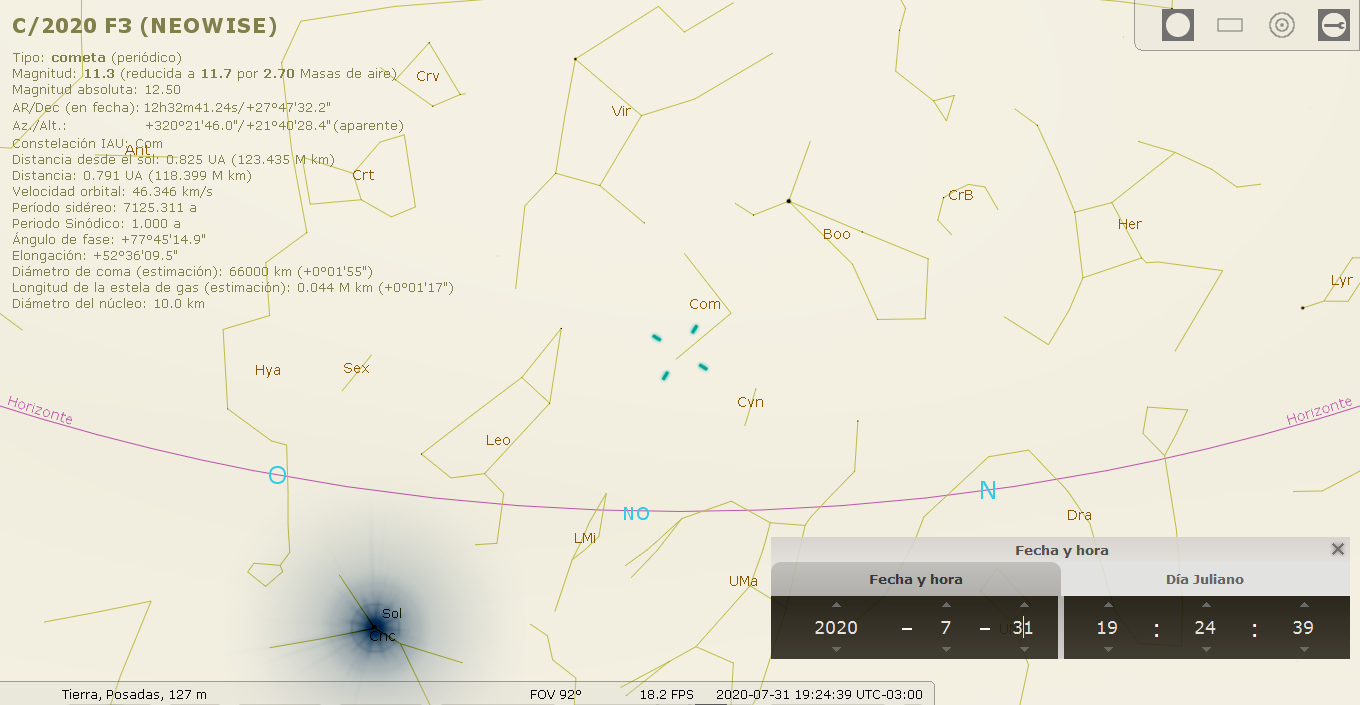Decrease the year 2020 with down arrow
Image resolution: width=1360 pixels, height=705 pixels.
836,650
